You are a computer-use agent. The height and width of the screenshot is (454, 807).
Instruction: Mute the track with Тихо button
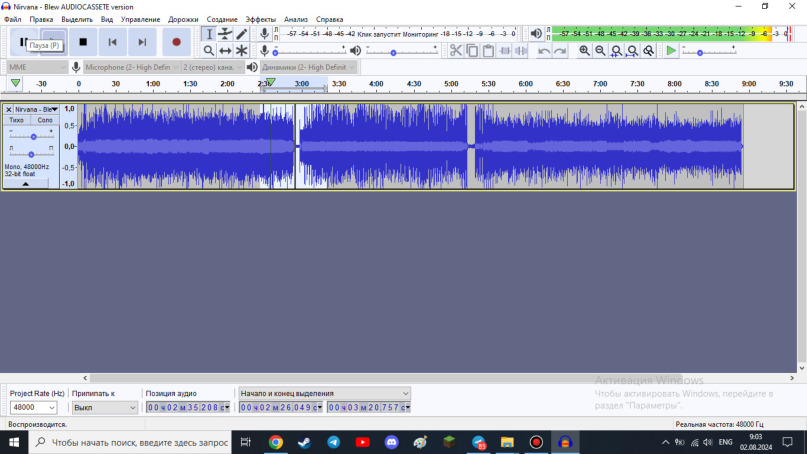pos(17,120)
